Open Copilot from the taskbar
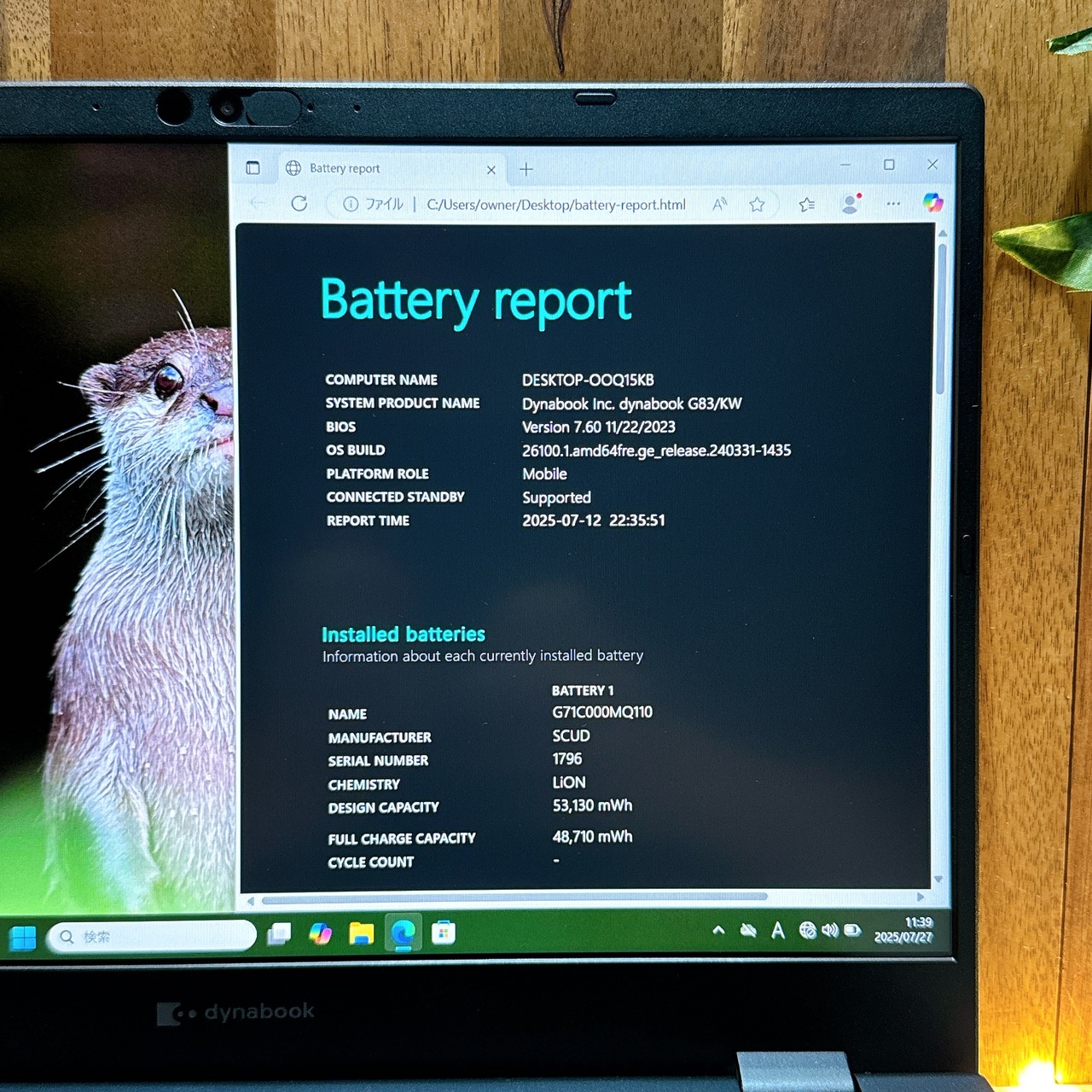 click(x=320, y=934)
